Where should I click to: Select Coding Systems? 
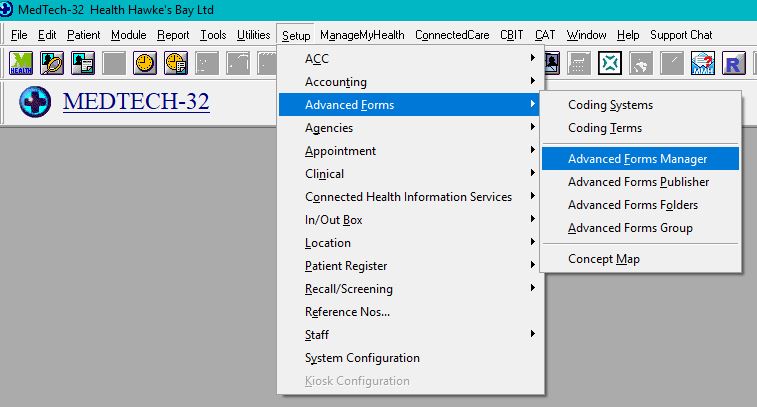coord(640,105)
